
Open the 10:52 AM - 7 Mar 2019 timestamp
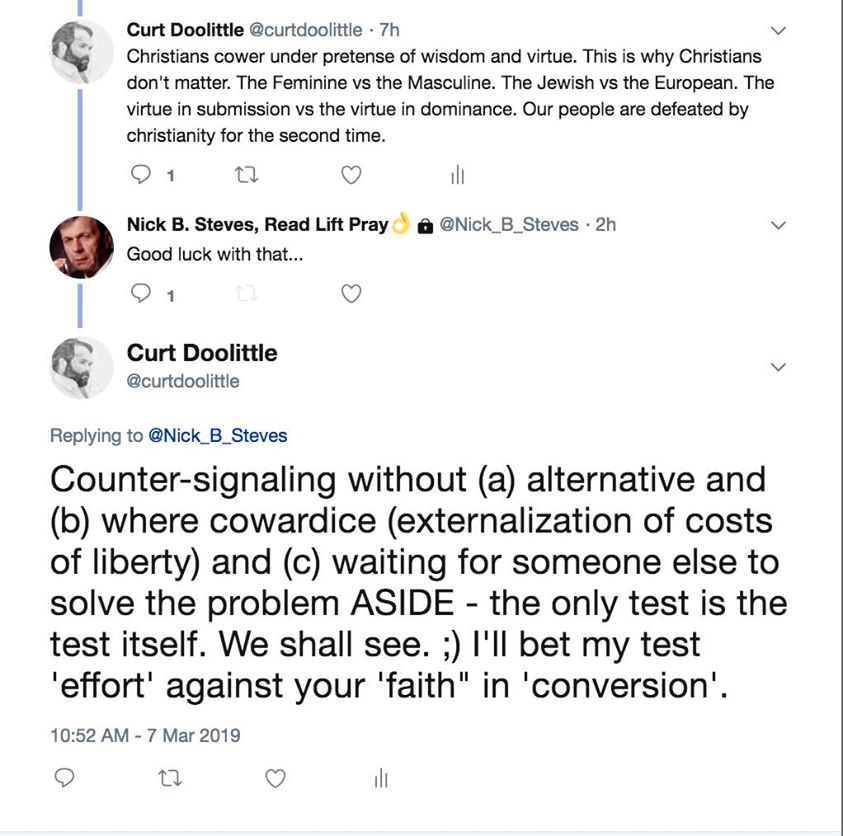click(145, 735)
